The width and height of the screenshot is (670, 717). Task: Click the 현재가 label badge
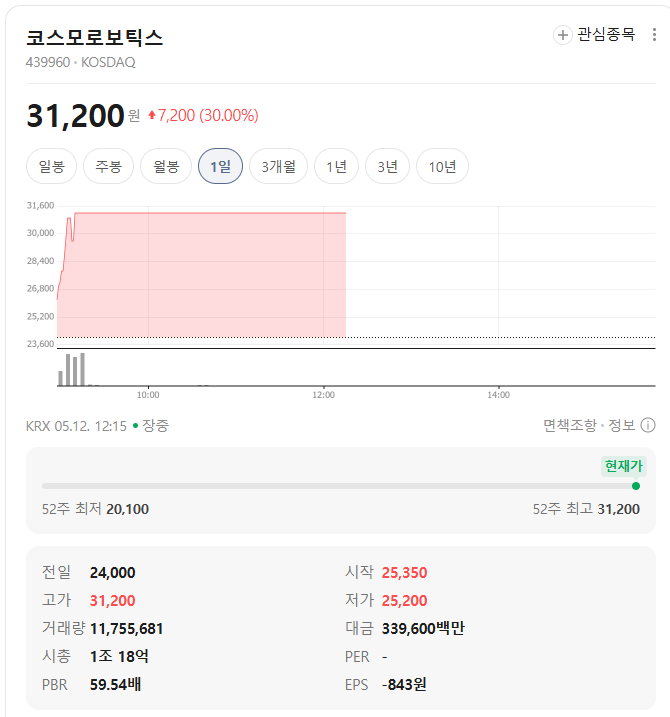coord(624,466)
